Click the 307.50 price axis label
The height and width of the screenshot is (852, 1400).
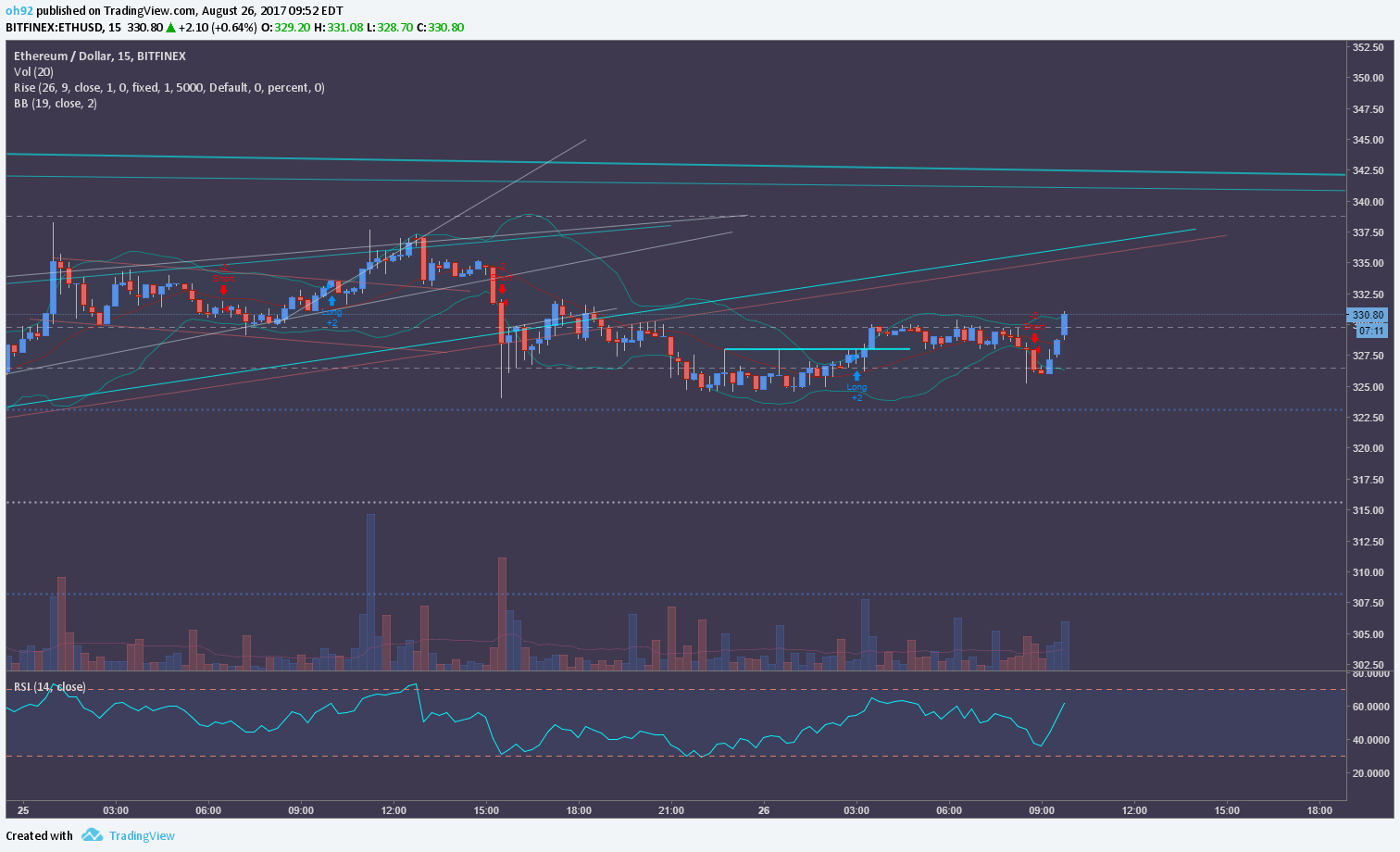coord(1368,603)
